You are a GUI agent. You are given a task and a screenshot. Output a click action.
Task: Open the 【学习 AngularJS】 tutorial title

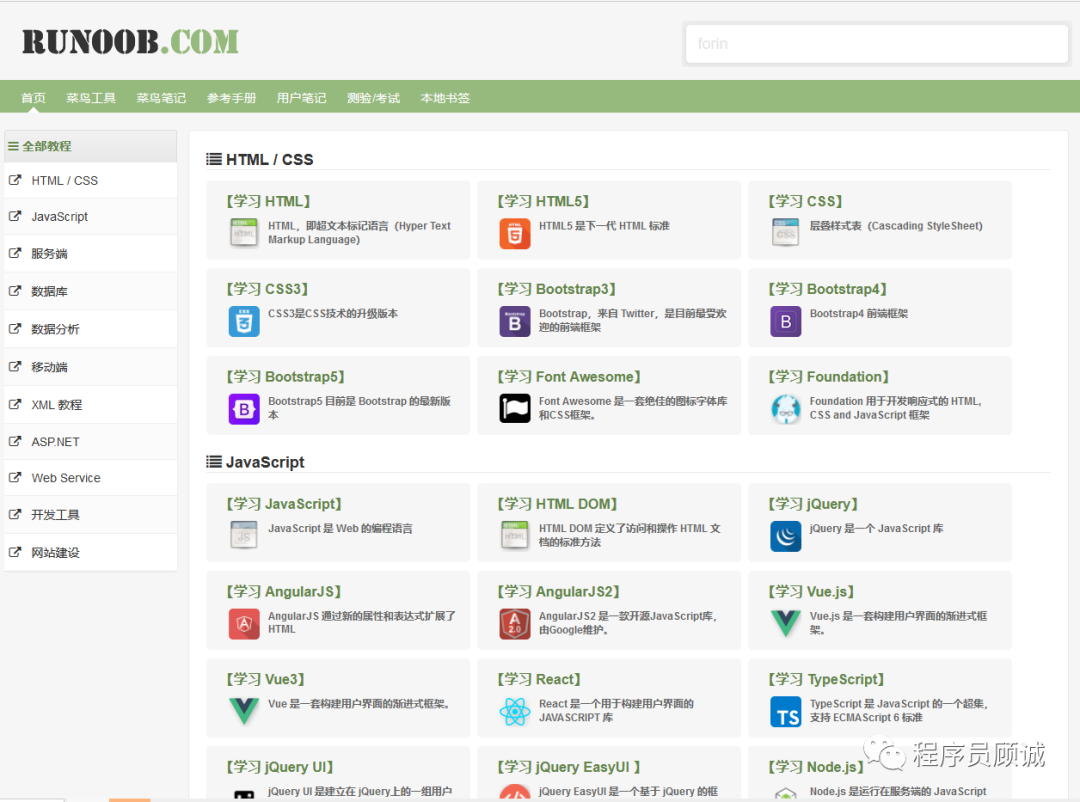pos(284,591)
